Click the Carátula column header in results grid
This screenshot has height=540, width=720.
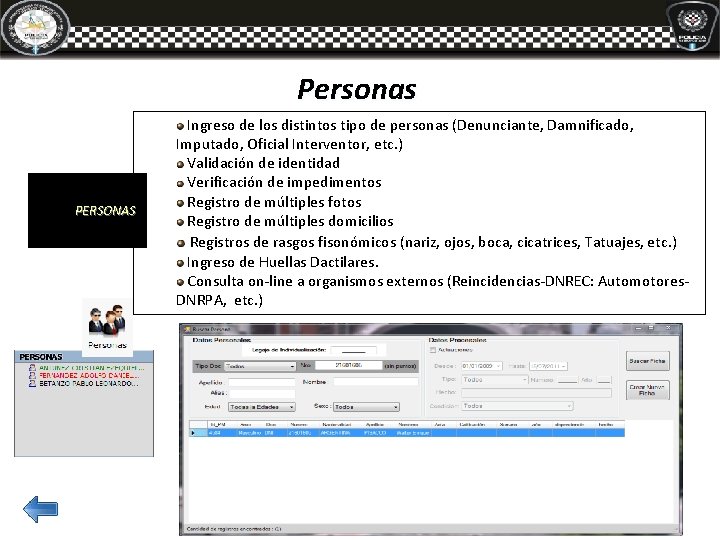(472, 425)
